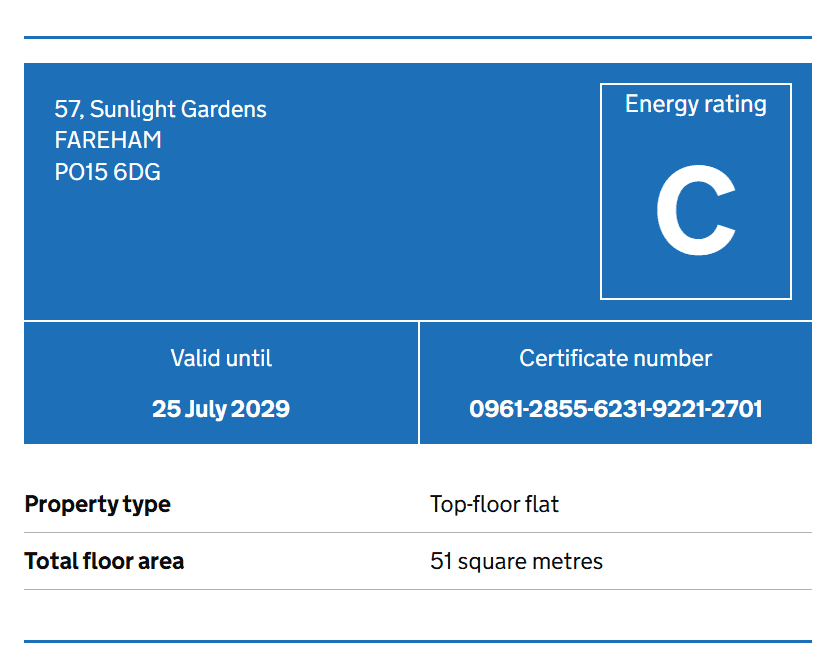
Task: Click the Energy rating heading text
Action: point(696,105)
